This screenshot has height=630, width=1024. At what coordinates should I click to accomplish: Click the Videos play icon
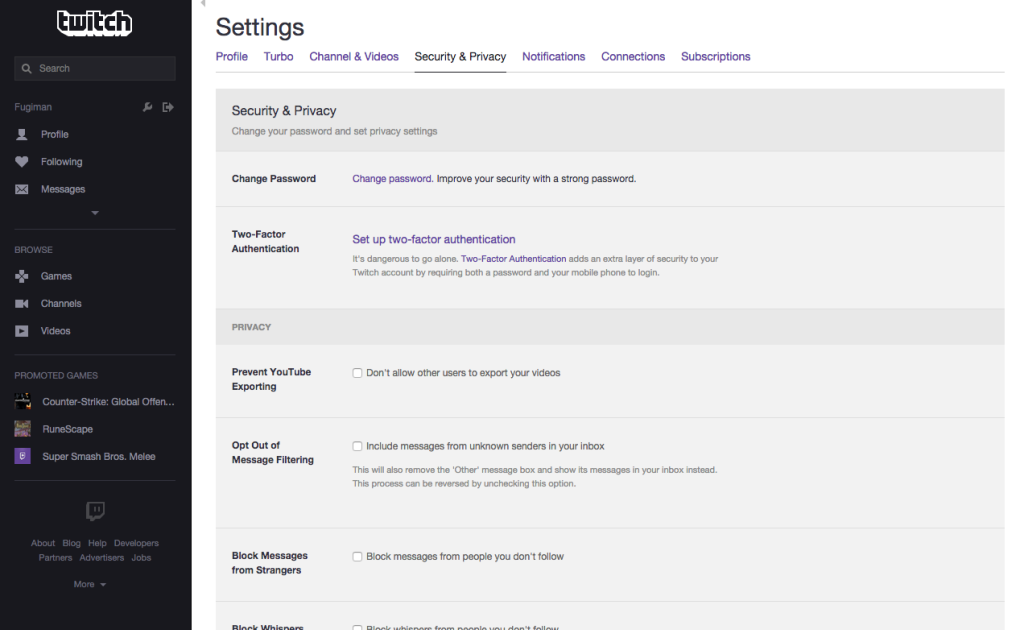22,331
